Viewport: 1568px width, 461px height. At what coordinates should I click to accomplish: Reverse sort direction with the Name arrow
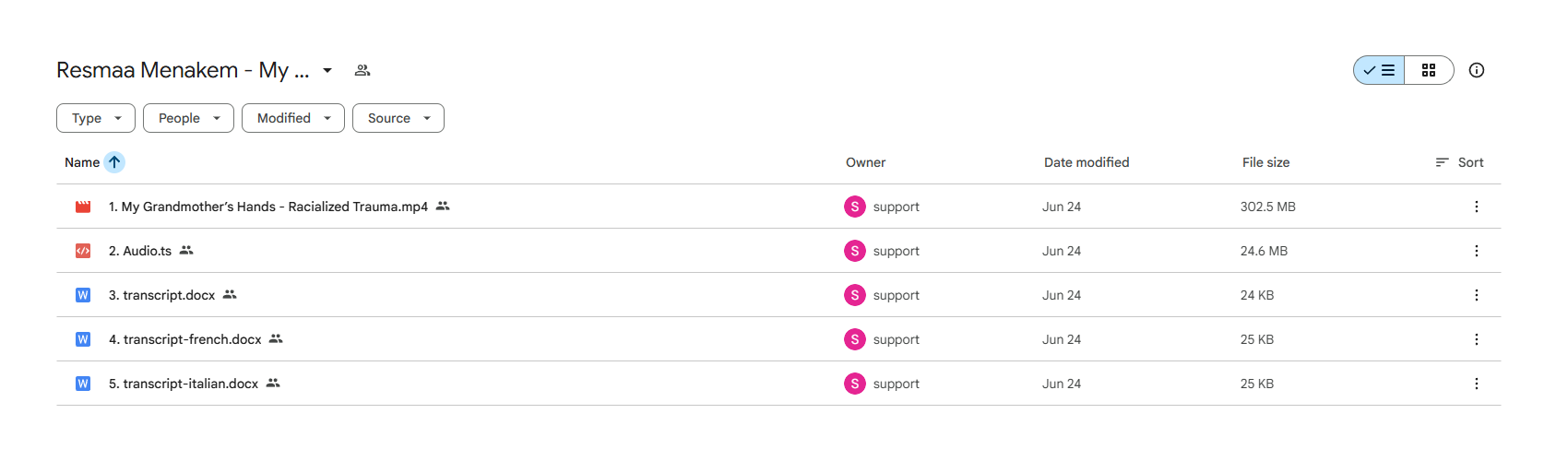coord(114,162)
